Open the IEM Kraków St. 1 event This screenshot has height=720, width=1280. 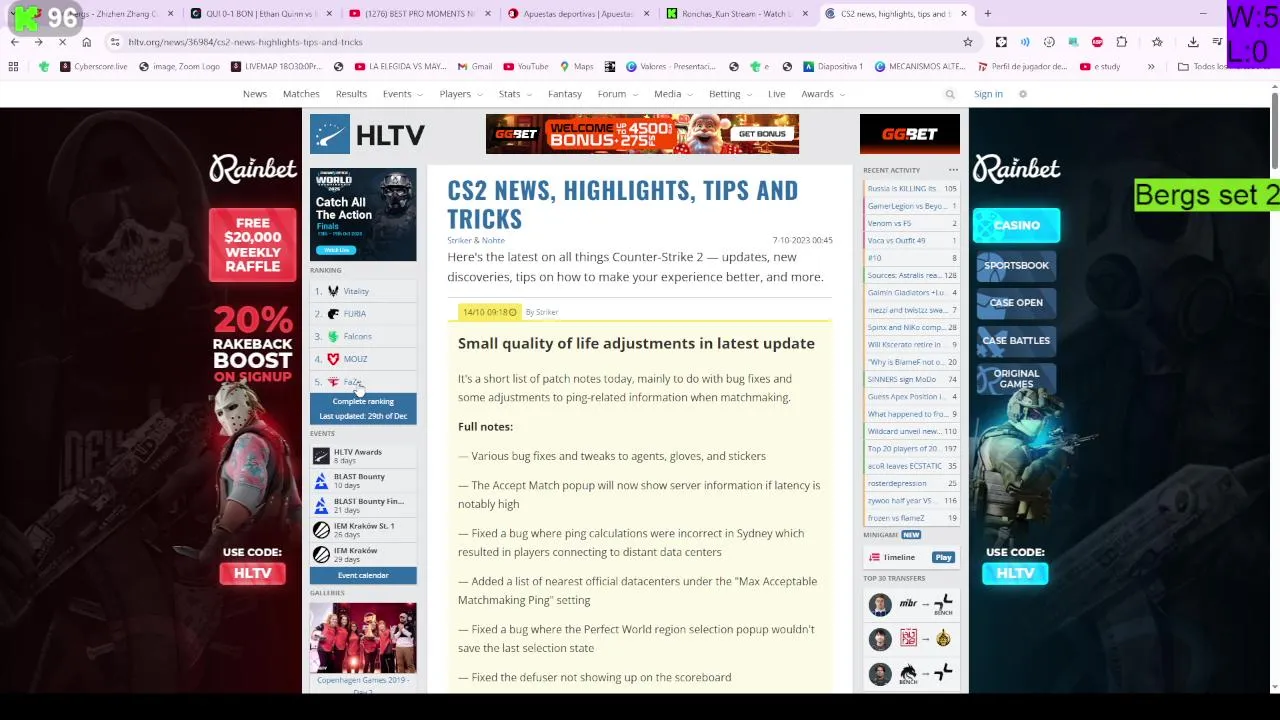(x=363, y=530)
